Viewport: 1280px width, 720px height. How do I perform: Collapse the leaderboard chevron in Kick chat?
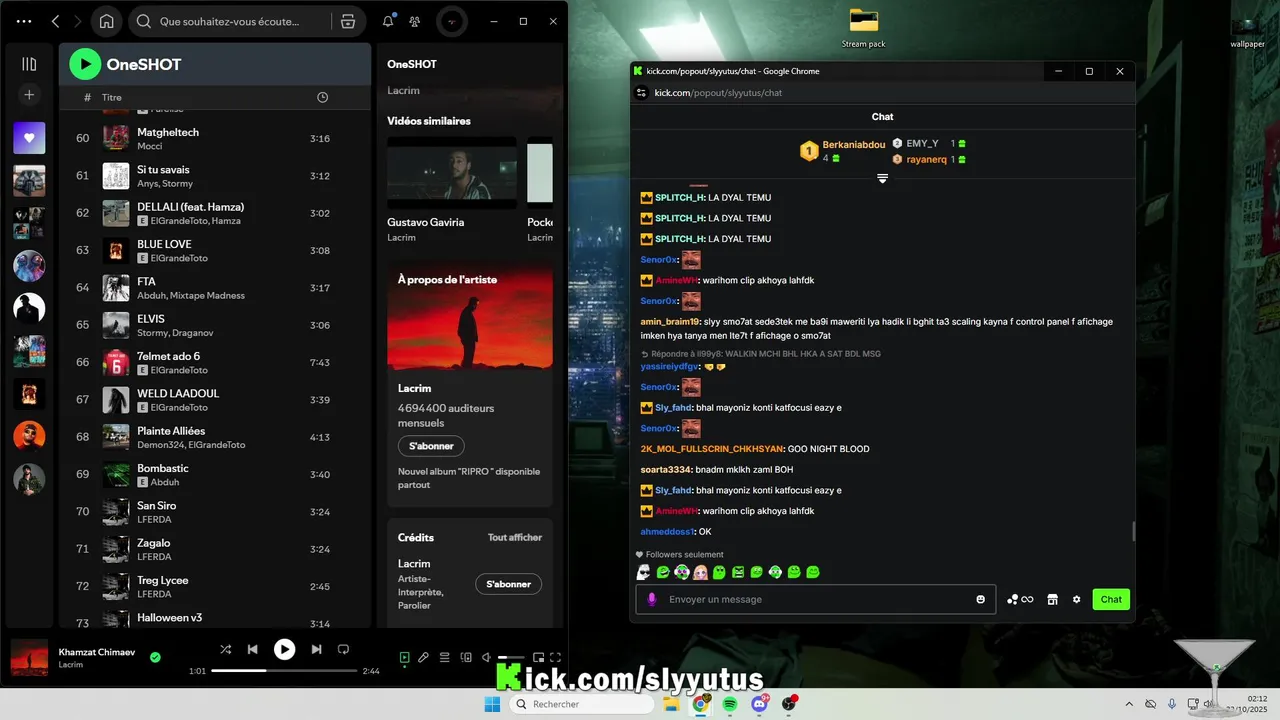(x=882, y=178)
